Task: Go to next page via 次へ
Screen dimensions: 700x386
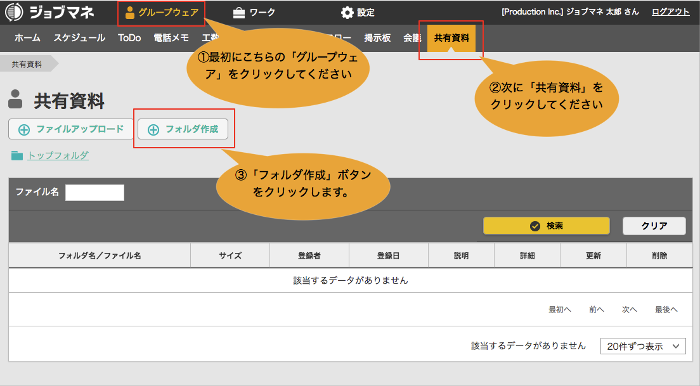Action: coord(629,310)
